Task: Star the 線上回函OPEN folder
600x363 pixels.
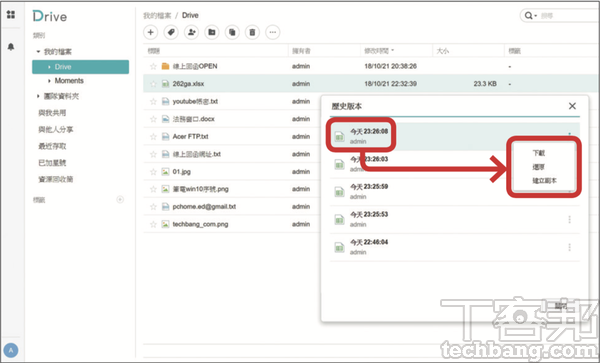Action: [x=153, y=67]
